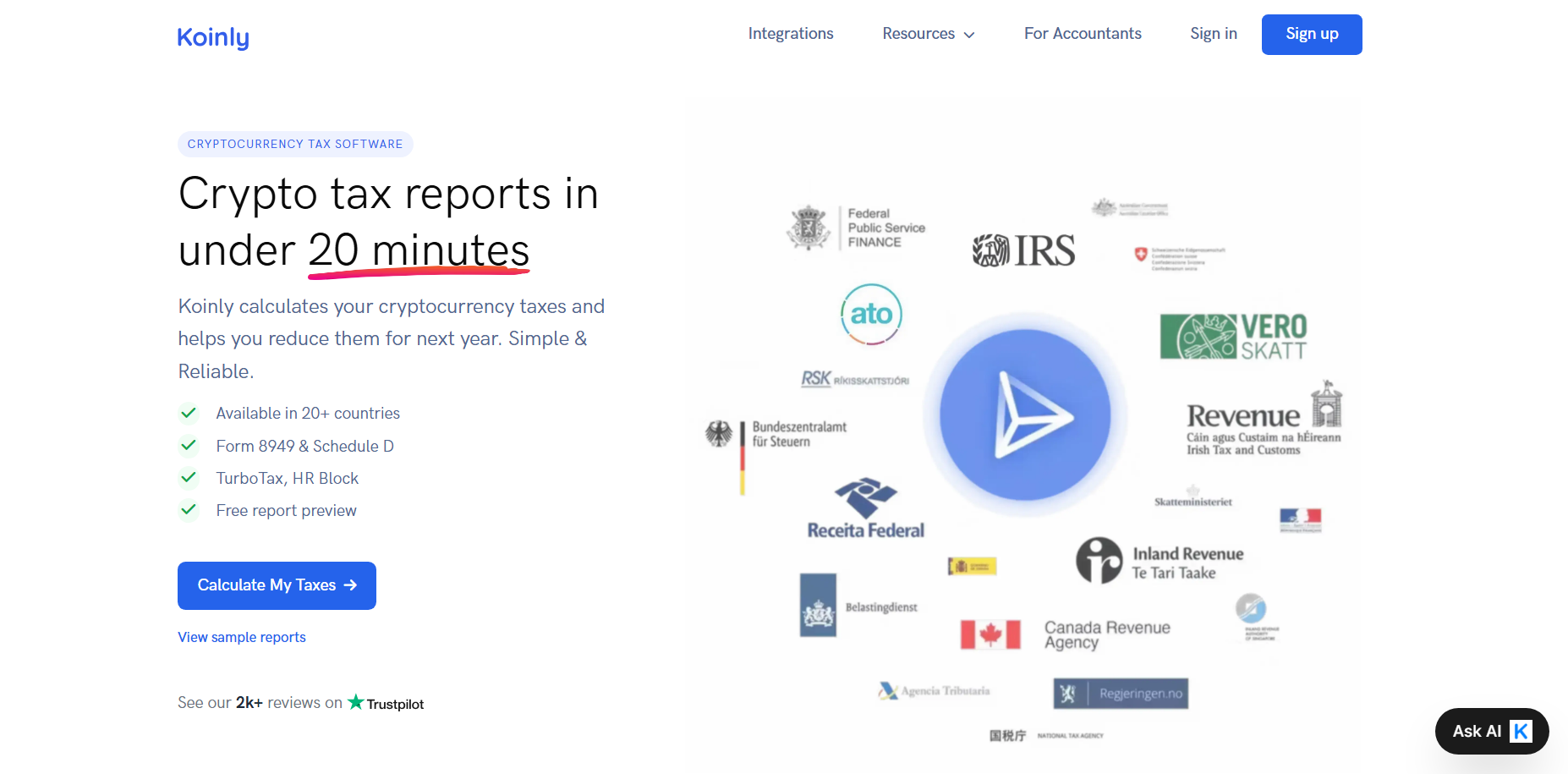Click the checkmark beside Free report preview
Screen dimensions: 1568x774
point(189,509)
